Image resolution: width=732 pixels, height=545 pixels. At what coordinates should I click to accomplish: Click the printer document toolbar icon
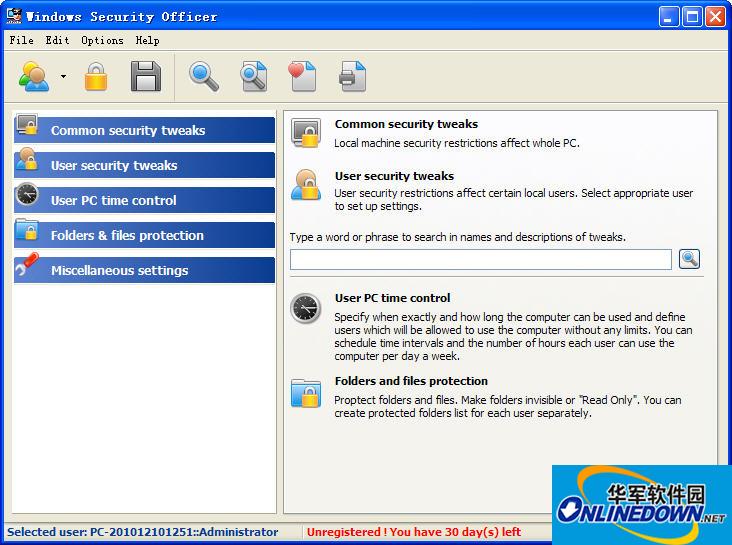coord(352,76)
